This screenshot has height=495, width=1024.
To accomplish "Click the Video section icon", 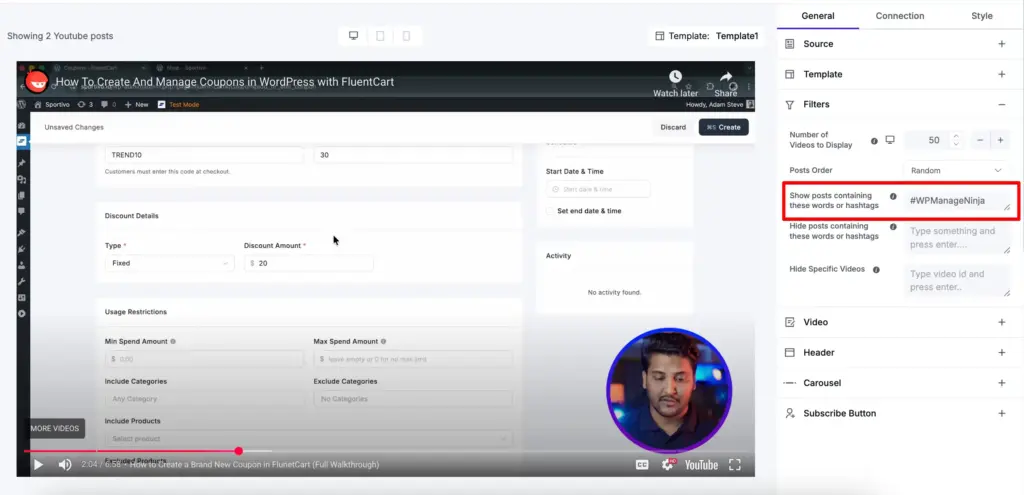I will pyautogui.click(x=790, y=322).
